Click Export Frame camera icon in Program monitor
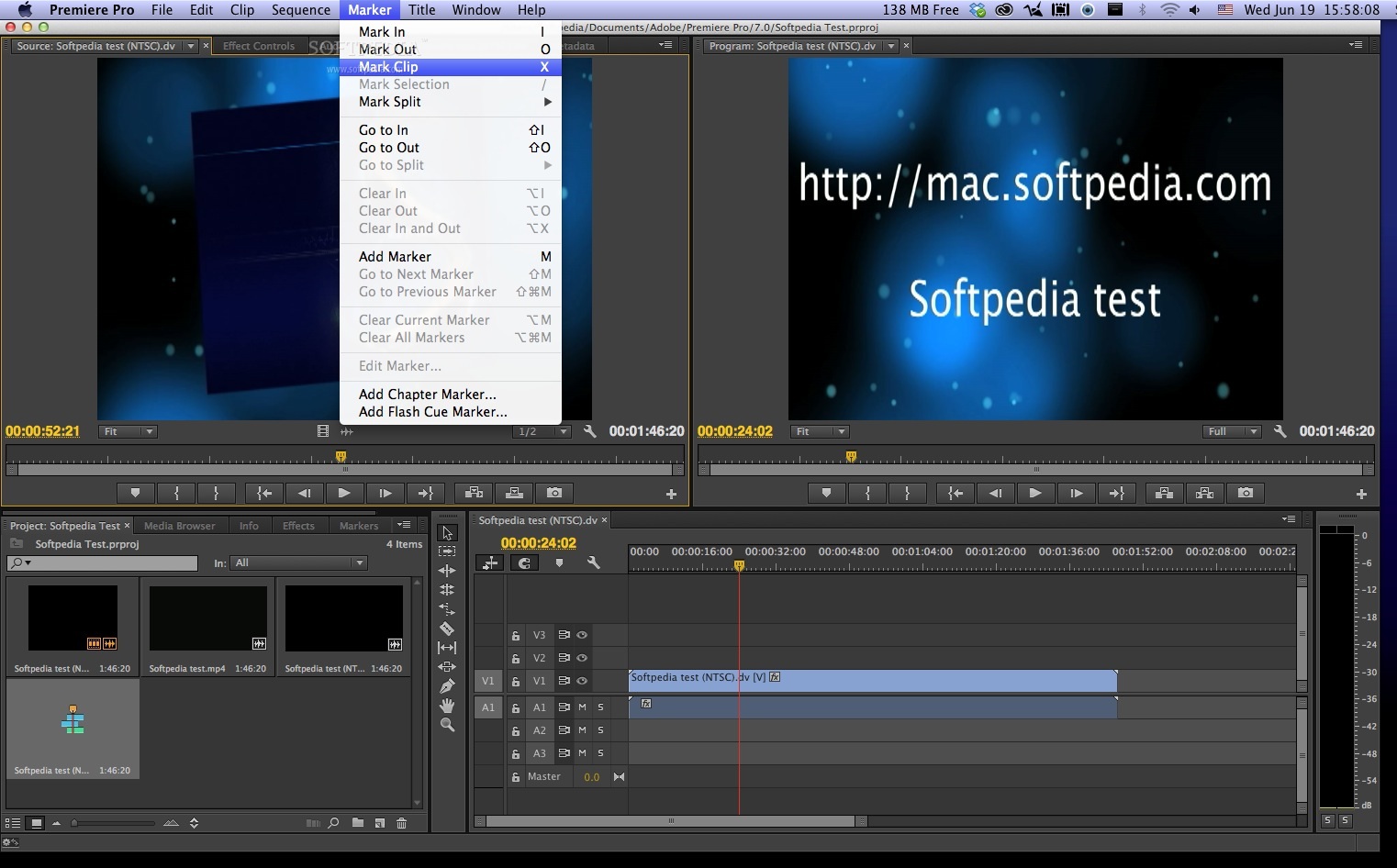 click(1245, 494)
